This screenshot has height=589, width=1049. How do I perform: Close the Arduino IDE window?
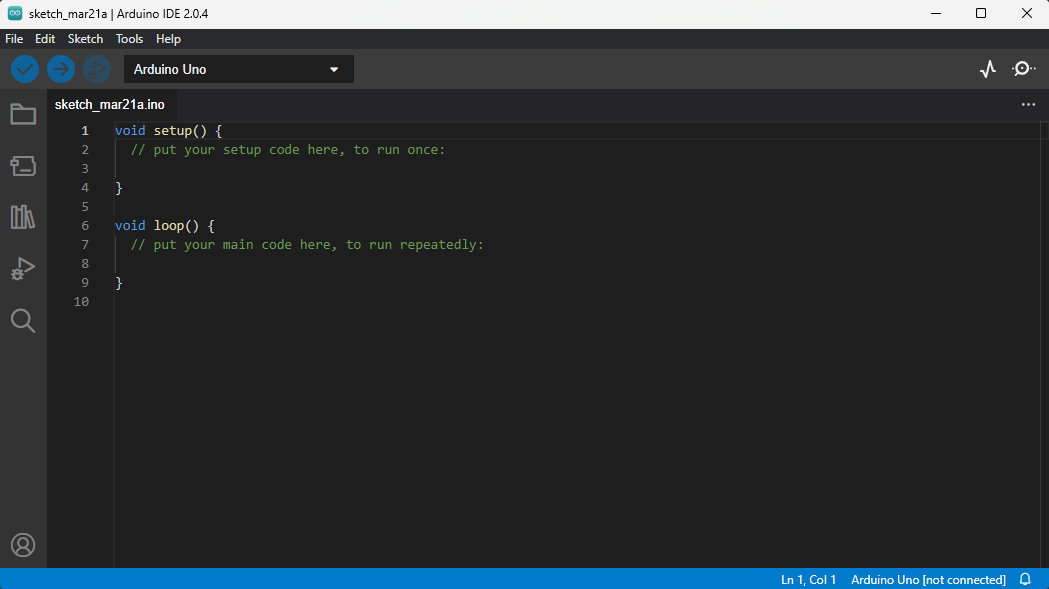coord(1026,13)
